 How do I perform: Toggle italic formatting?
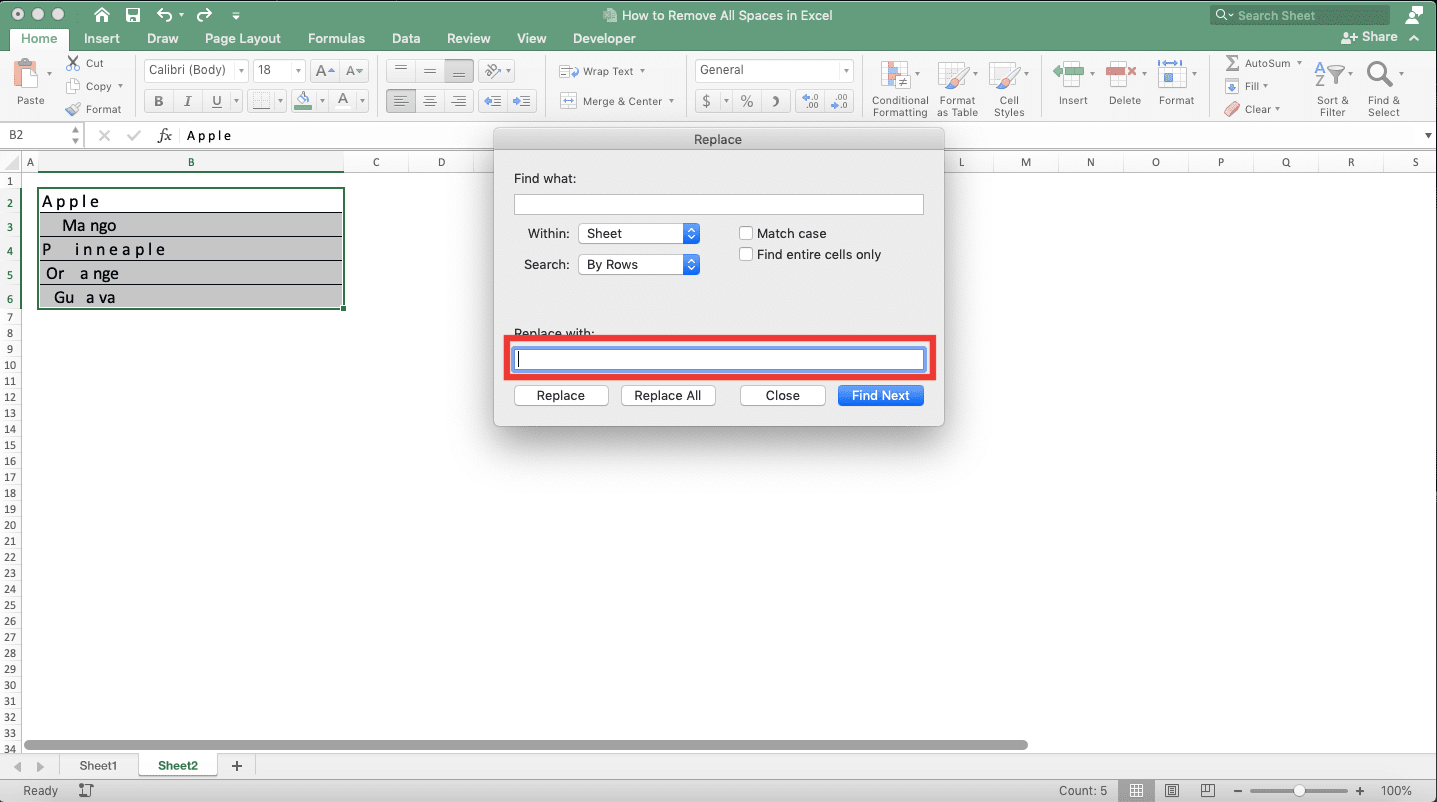click(x=187, y=101)
